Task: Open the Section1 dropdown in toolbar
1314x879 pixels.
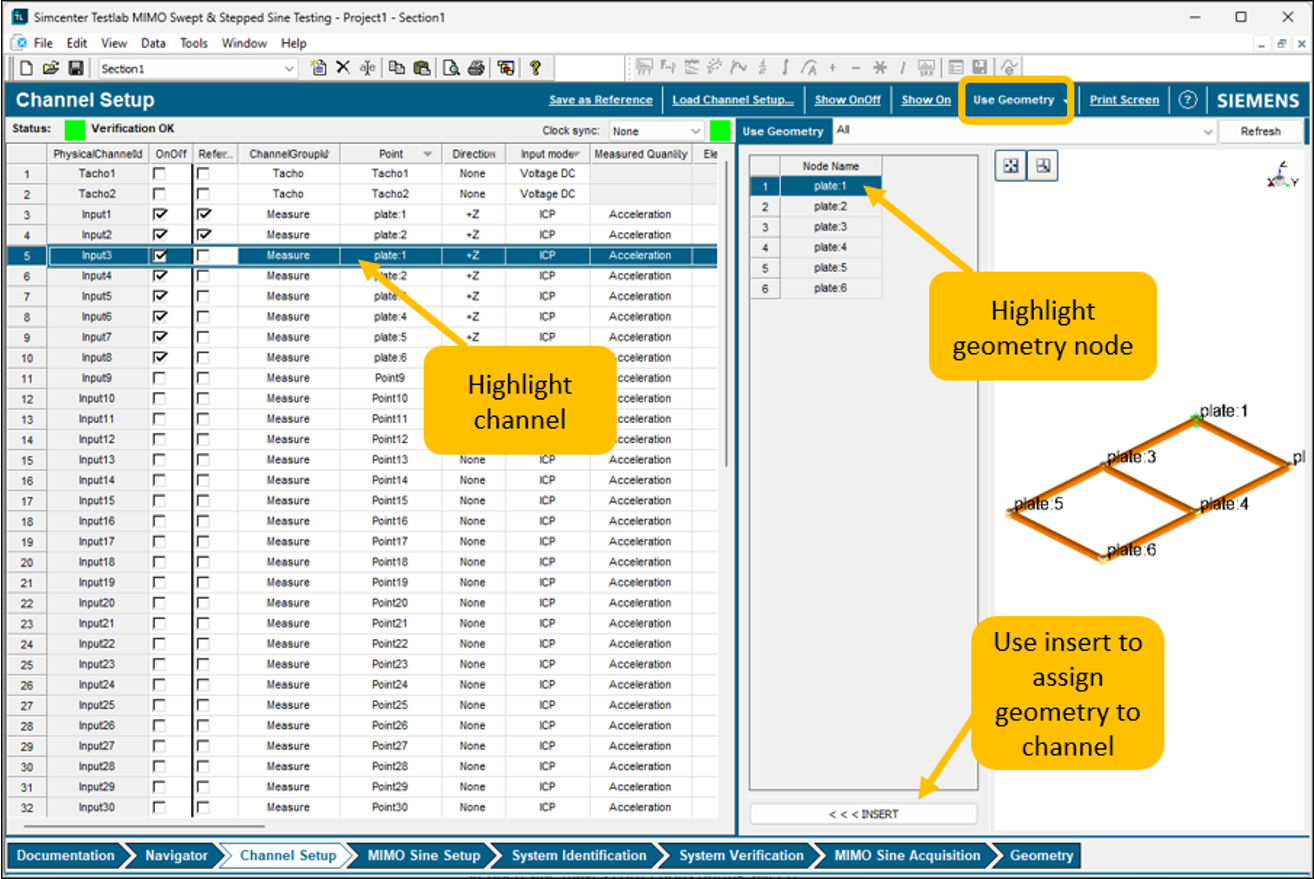Action: click(x=290, y=69)
